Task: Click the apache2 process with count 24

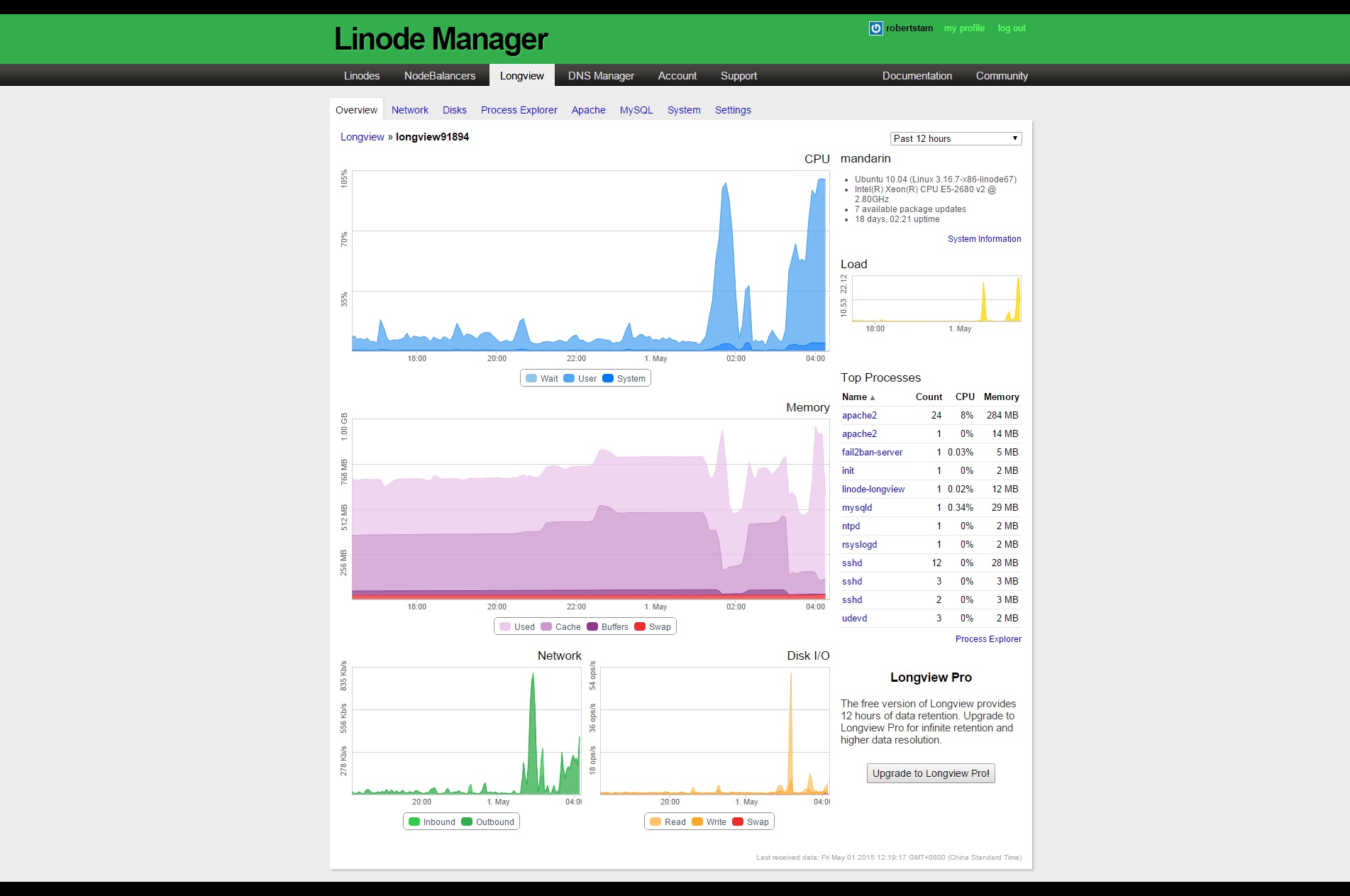Action: point(859,416)
